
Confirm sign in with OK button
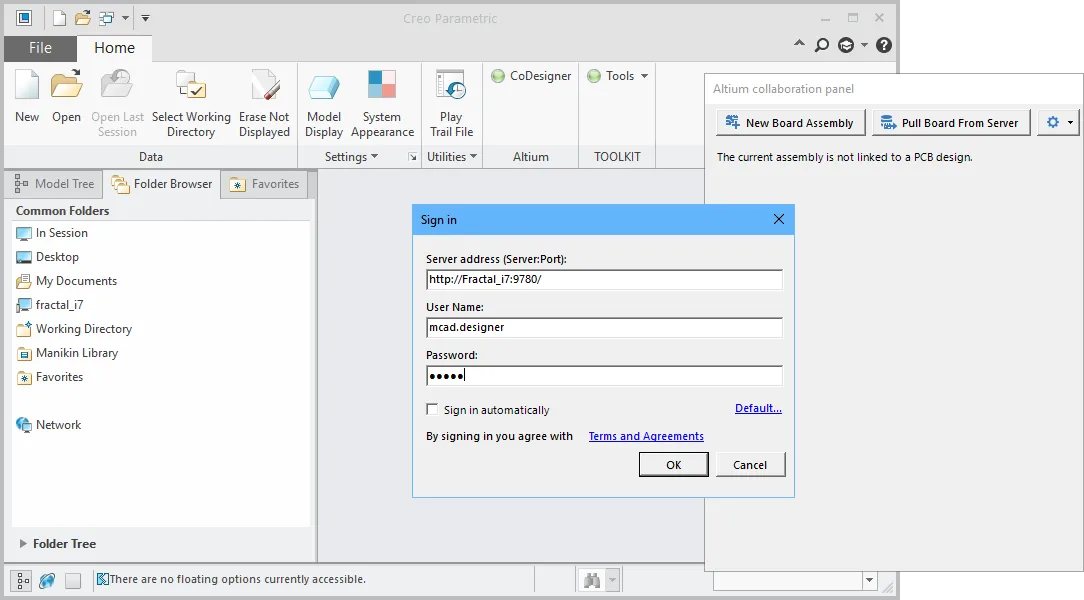coord(673,465)
